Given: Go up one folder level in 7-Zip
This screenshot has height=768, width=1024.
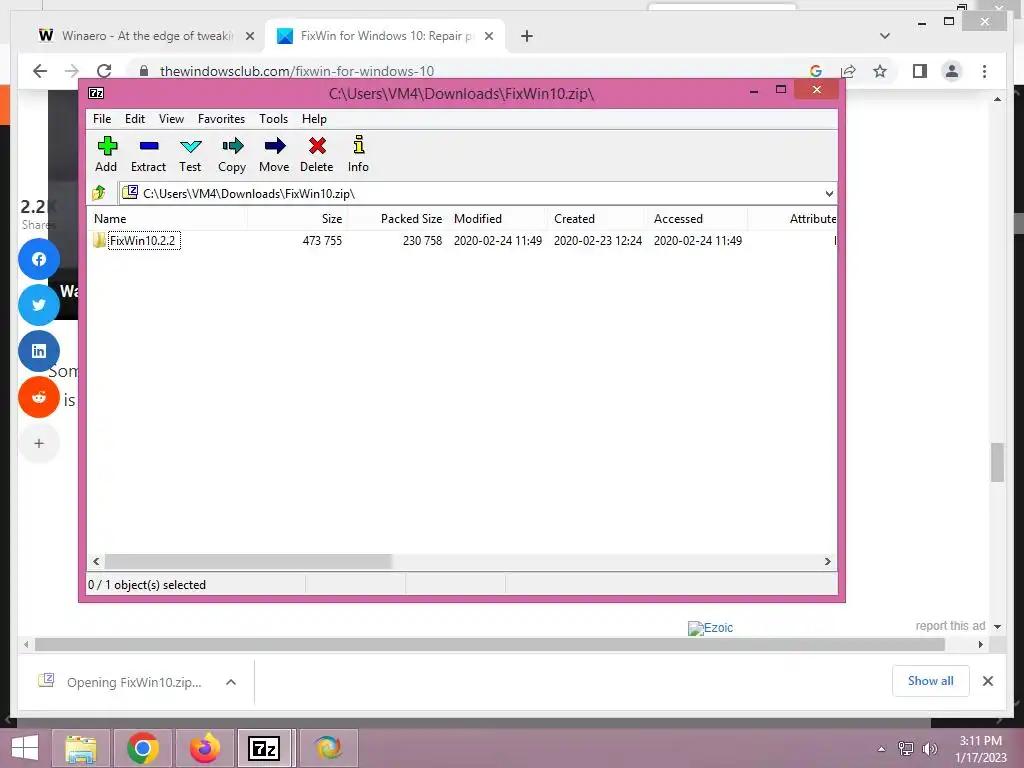Looking at the screenshot, I should pos(99,193).
